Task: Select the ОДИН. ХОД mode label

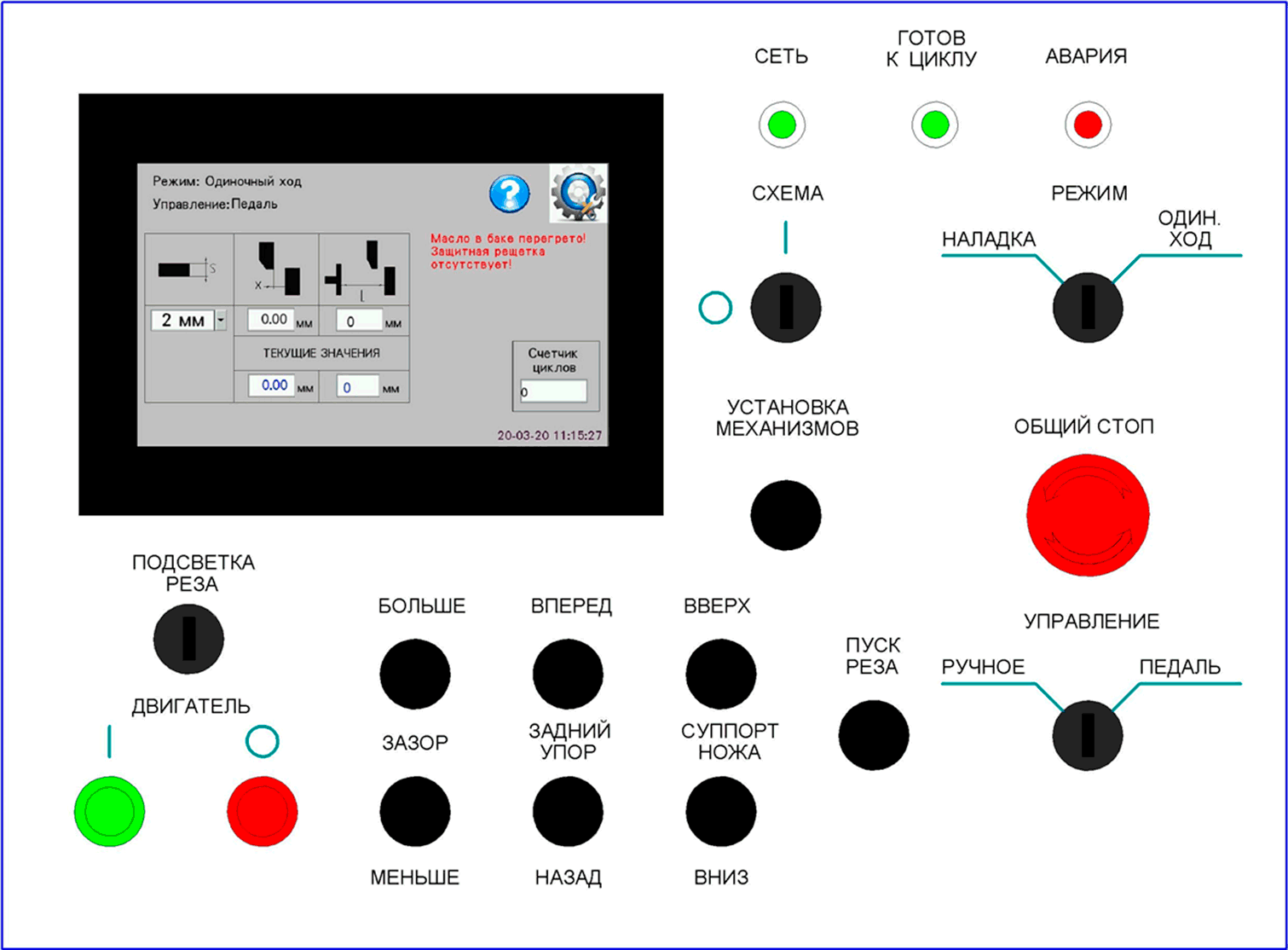Action: coord(1189,229)
